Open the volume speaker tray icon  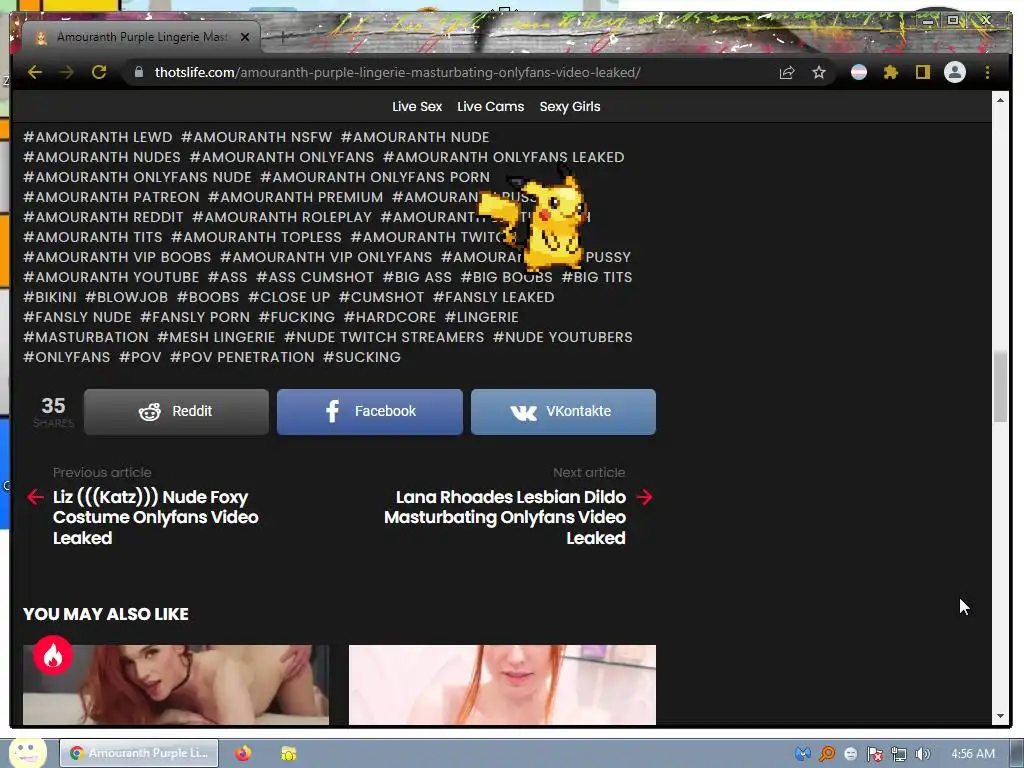[x=923, y=754]
